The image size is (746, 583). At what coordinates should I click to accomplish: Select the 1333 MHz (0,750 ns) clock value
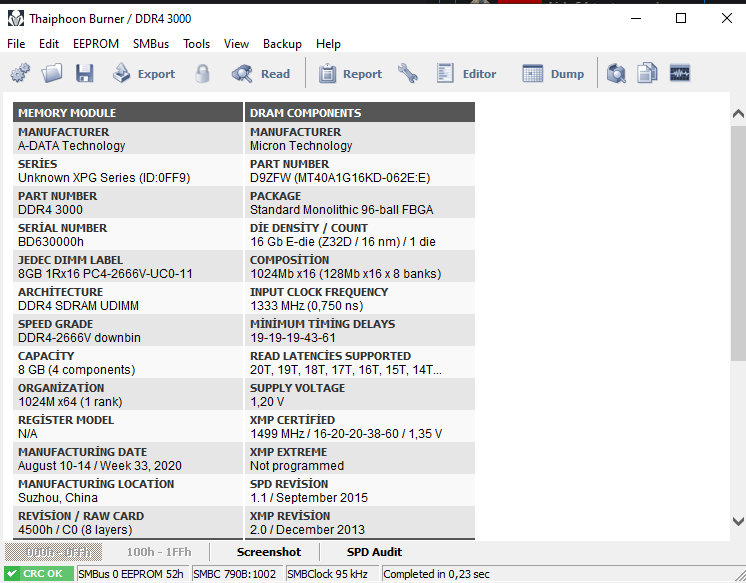click(x=306, y=306)
